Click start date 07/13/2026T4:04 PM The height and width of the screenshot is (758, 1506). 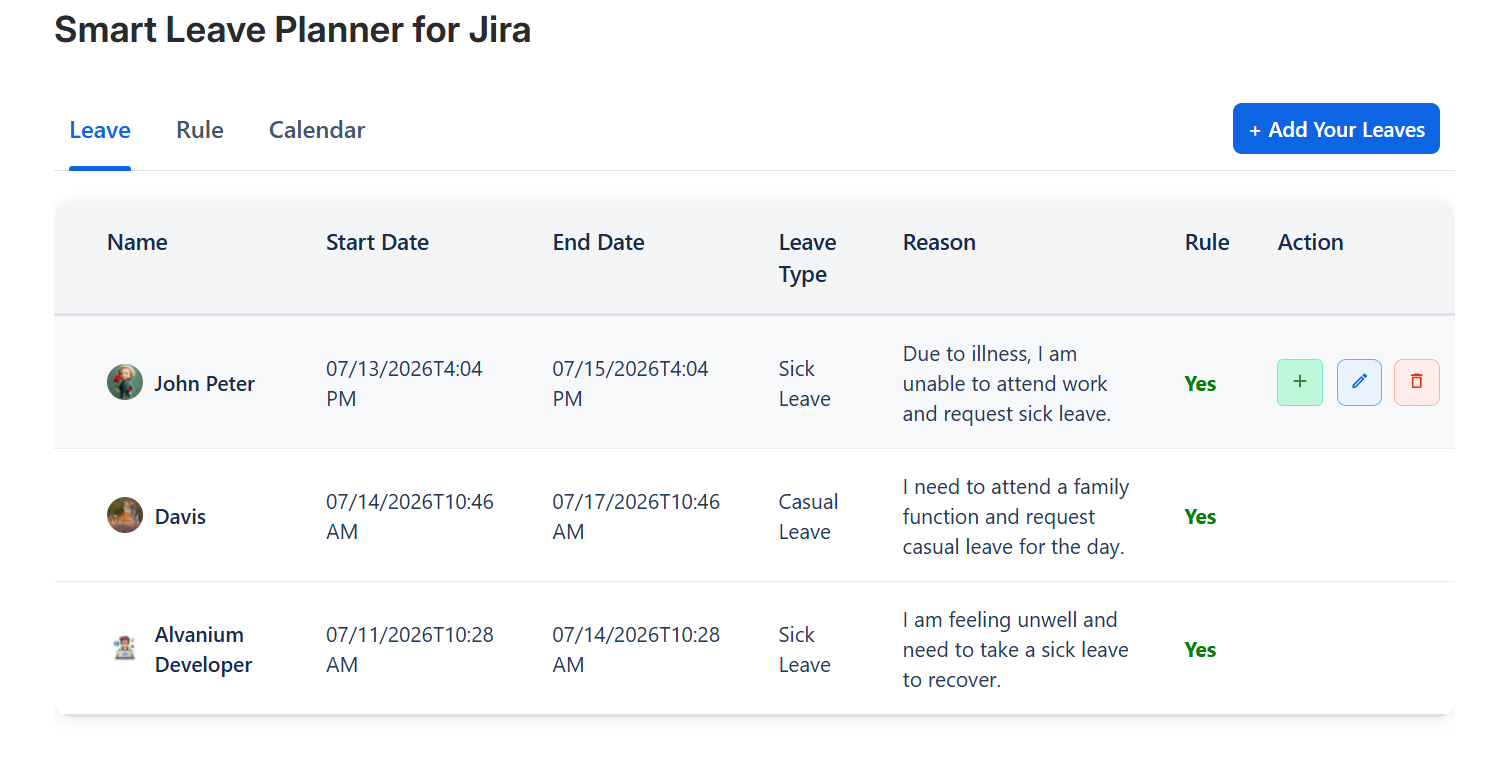pyautogui.click(x=404, y=384)
